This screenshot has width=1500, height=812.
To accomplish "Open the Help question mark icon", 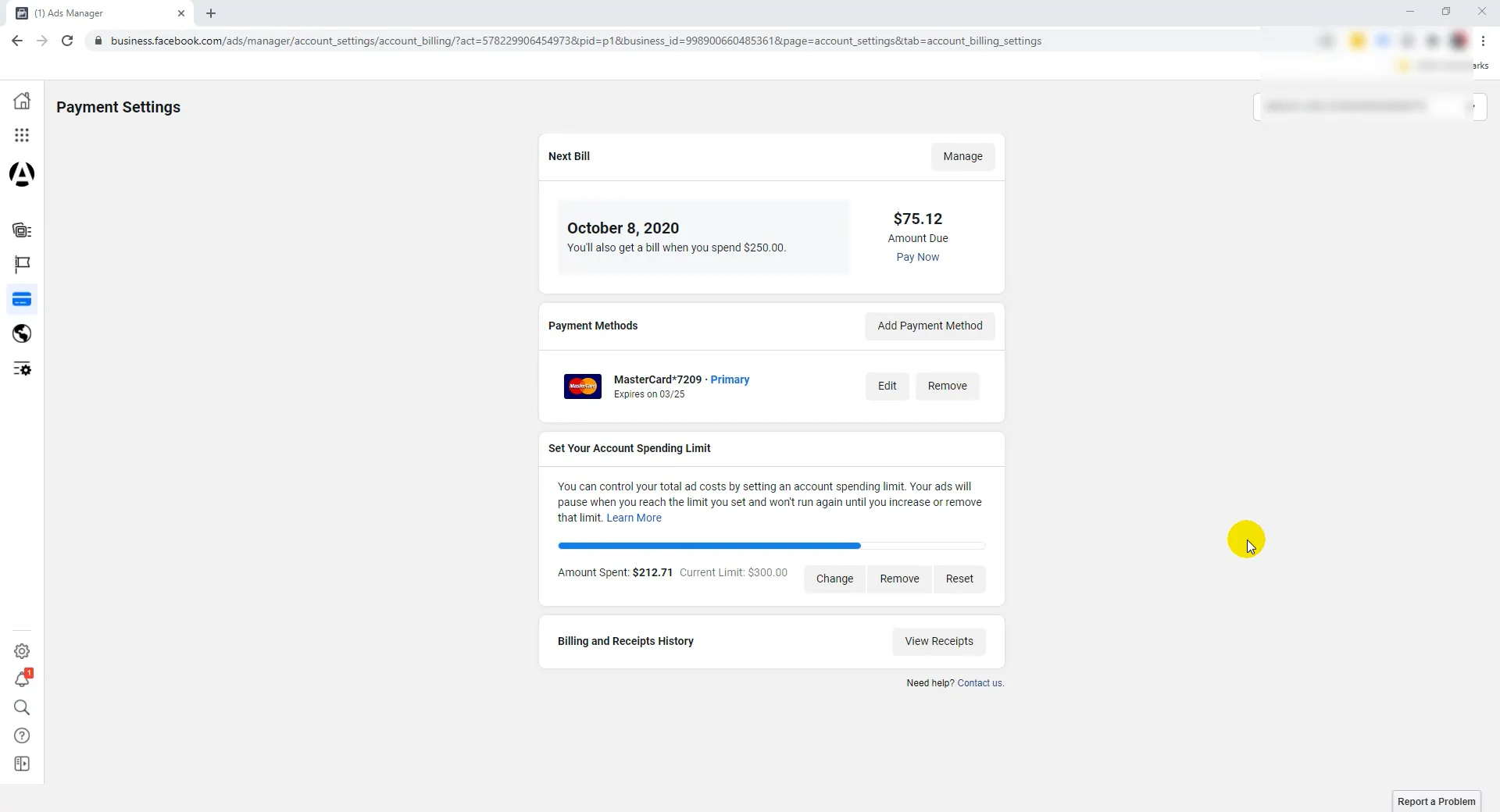I will point(22,735).
